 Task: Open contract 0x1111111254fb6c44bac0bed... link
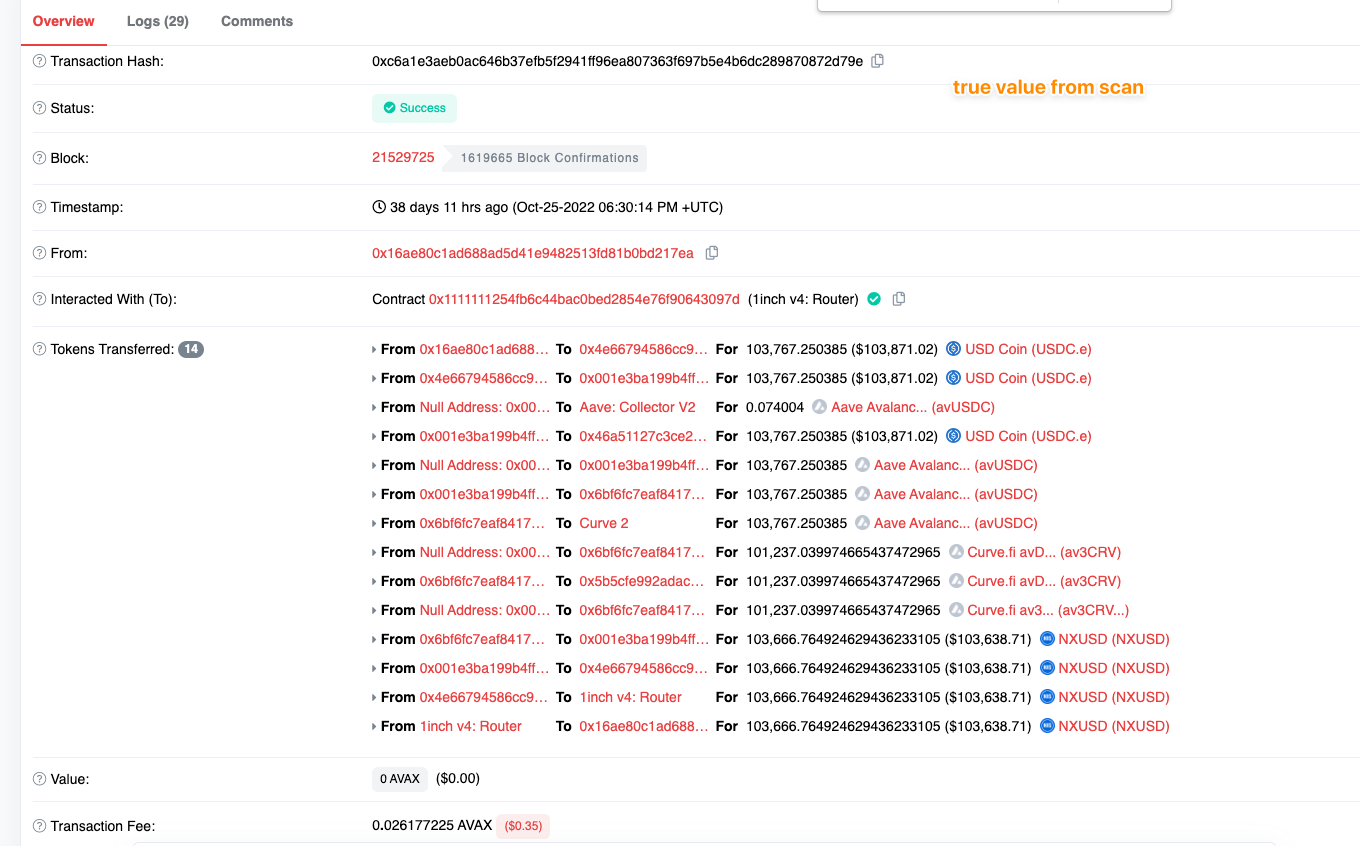point(584,299)
